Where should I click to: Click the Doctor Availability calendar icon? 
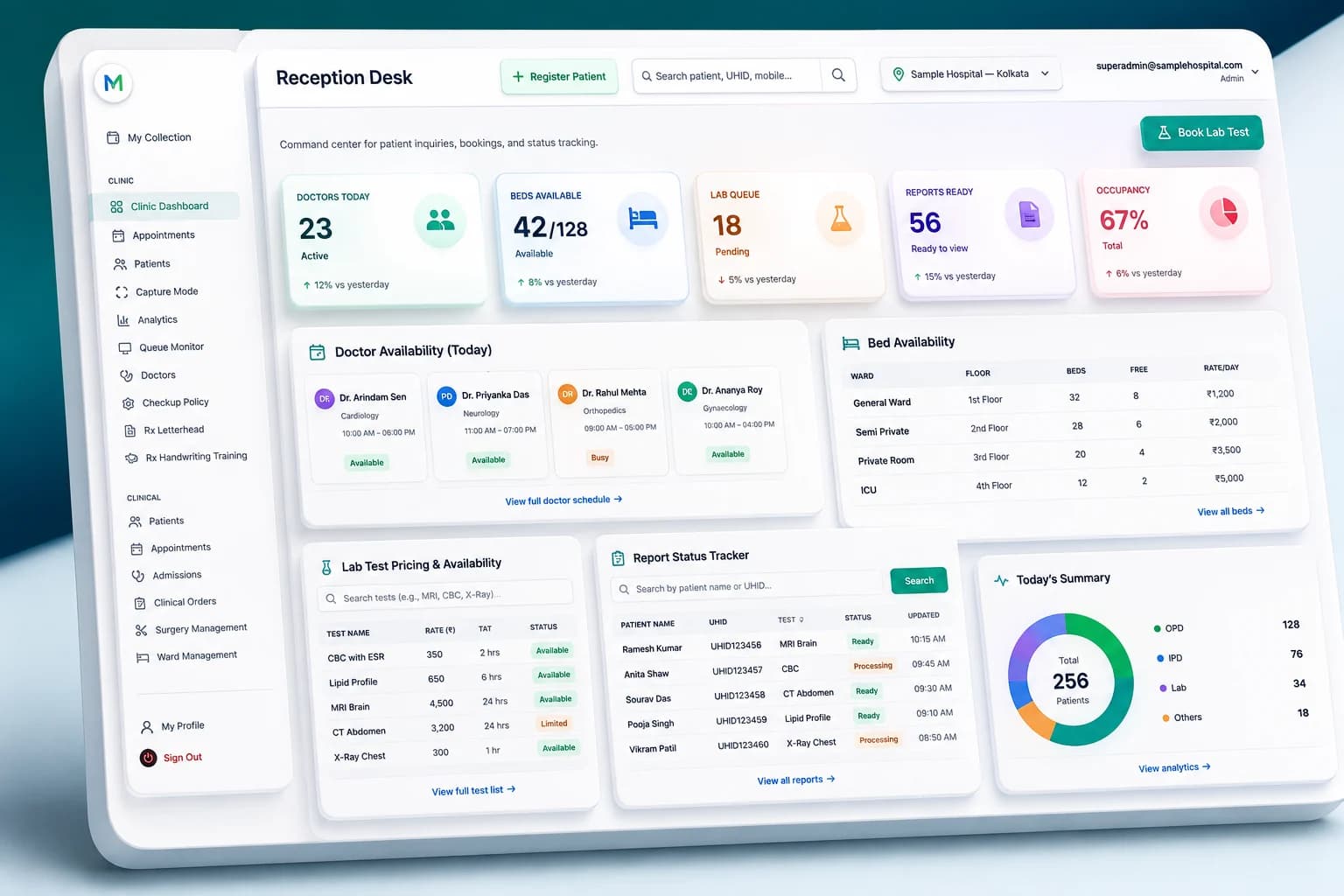(x=318, y=352)
